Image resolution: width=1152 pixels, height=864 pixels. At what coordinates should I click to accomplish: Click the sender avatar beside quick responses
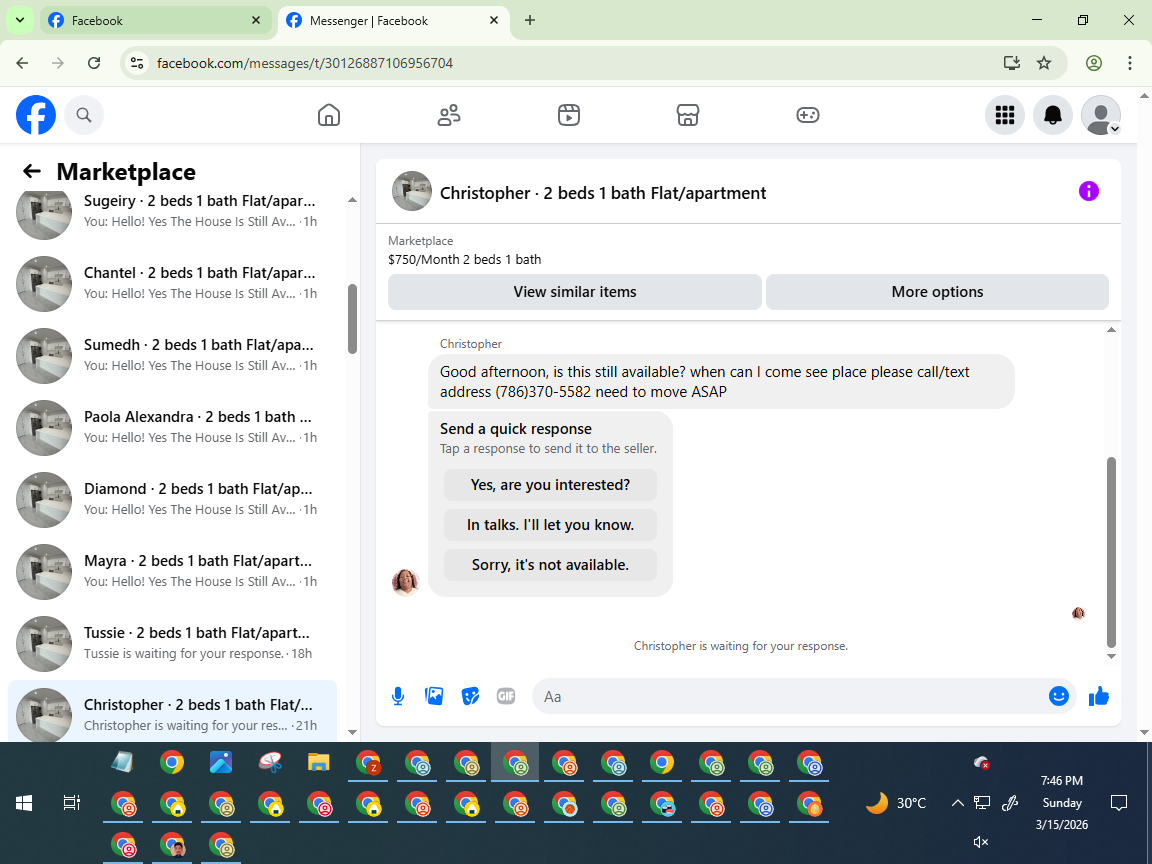coord(406,582)
